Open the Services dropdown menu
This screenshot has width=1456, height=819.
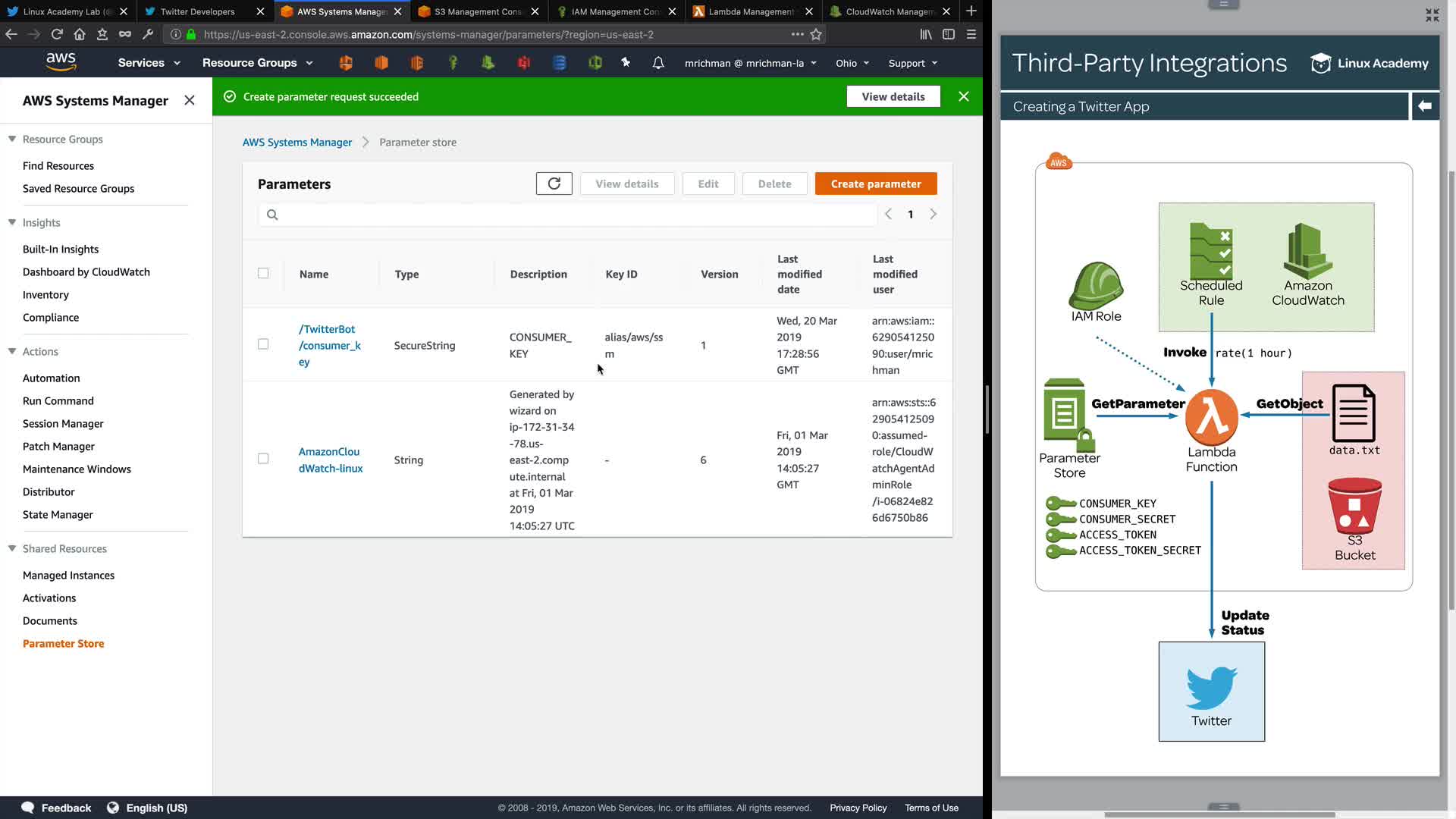click(149, 63)
